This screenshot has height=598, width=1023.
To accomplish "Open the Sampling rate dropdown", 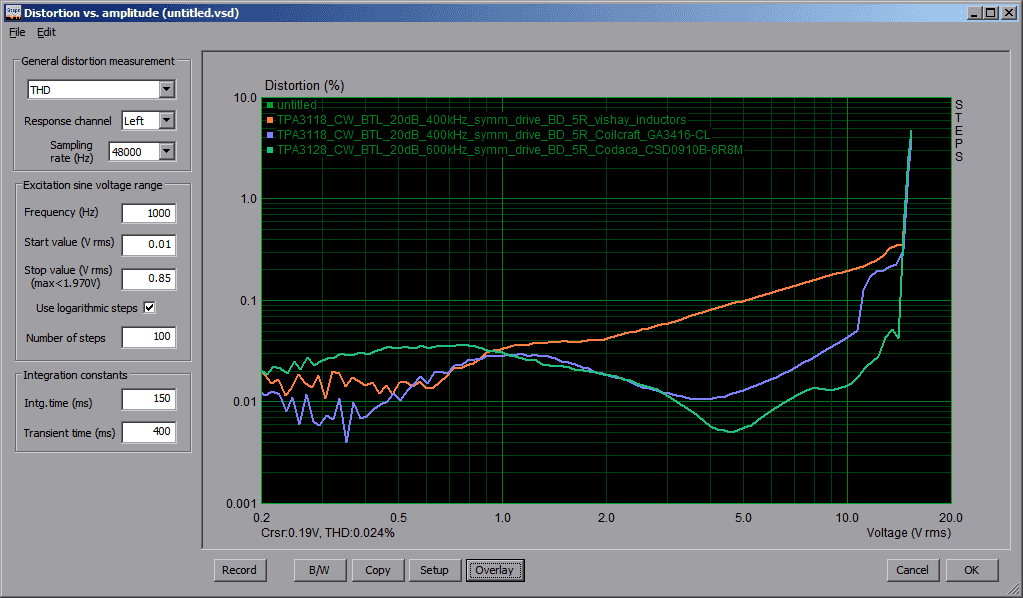I will click(166, 152).
